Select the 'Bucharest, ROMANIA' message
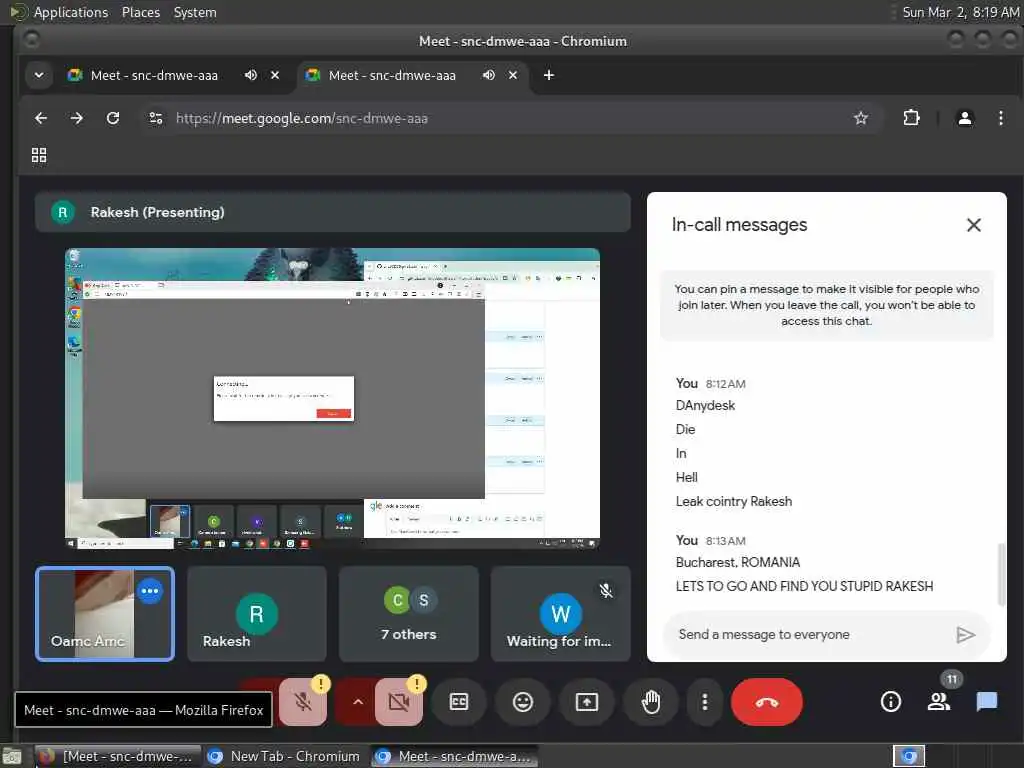Screen dimensions: 1024x768 pos(737,562)
